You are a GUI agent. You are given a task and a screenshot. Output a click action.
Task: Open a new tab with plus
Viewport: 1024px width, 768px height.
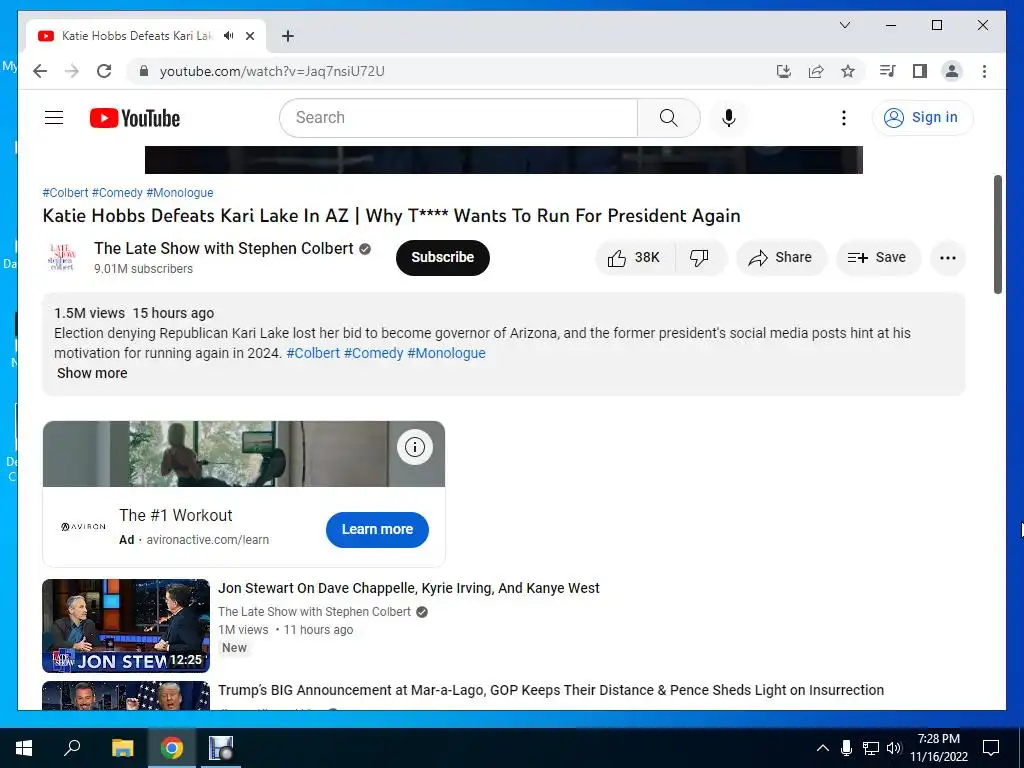coord(288,36)
